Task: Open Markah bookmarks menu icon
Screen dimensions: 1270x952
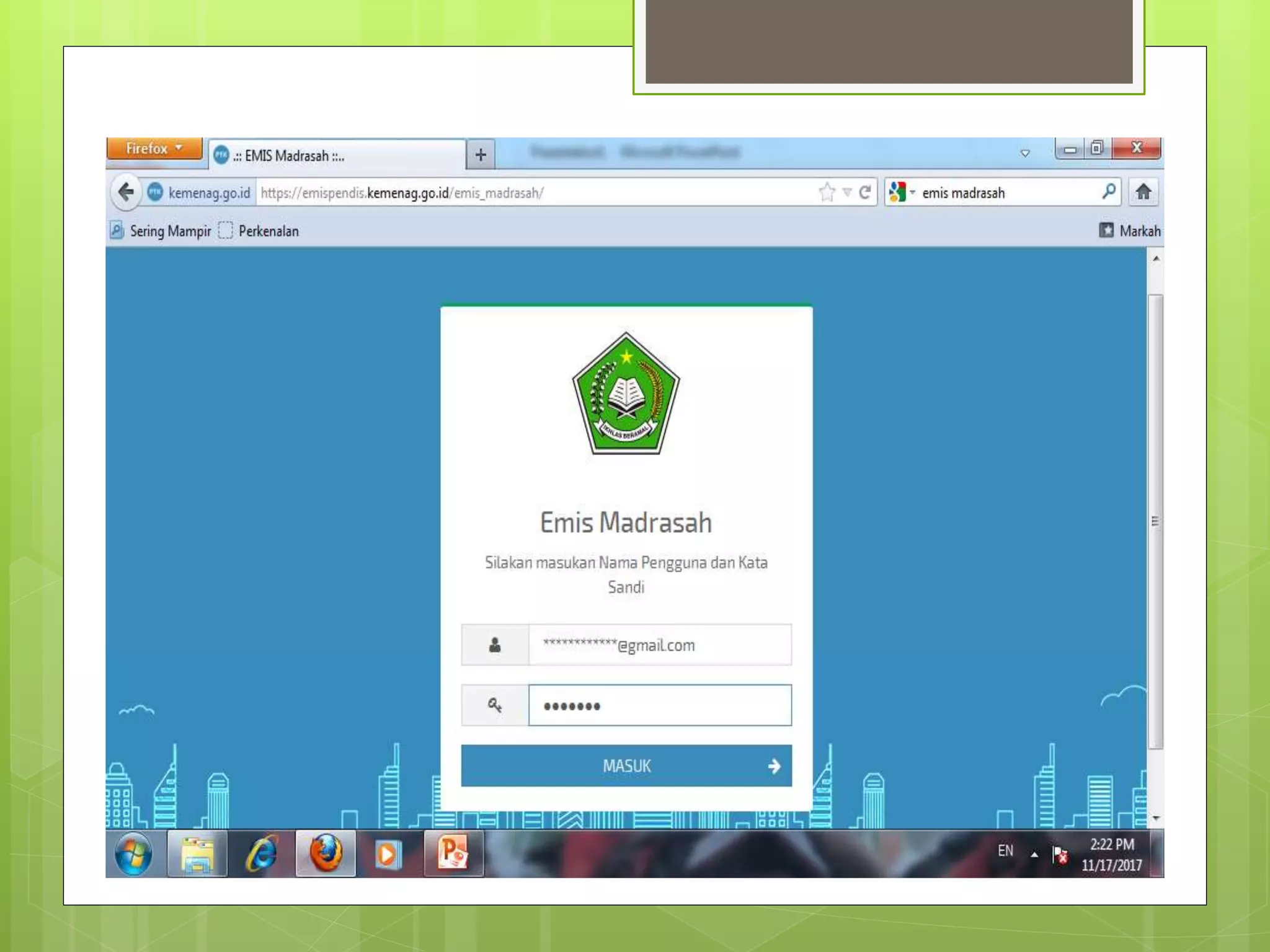Action: 1106,231
